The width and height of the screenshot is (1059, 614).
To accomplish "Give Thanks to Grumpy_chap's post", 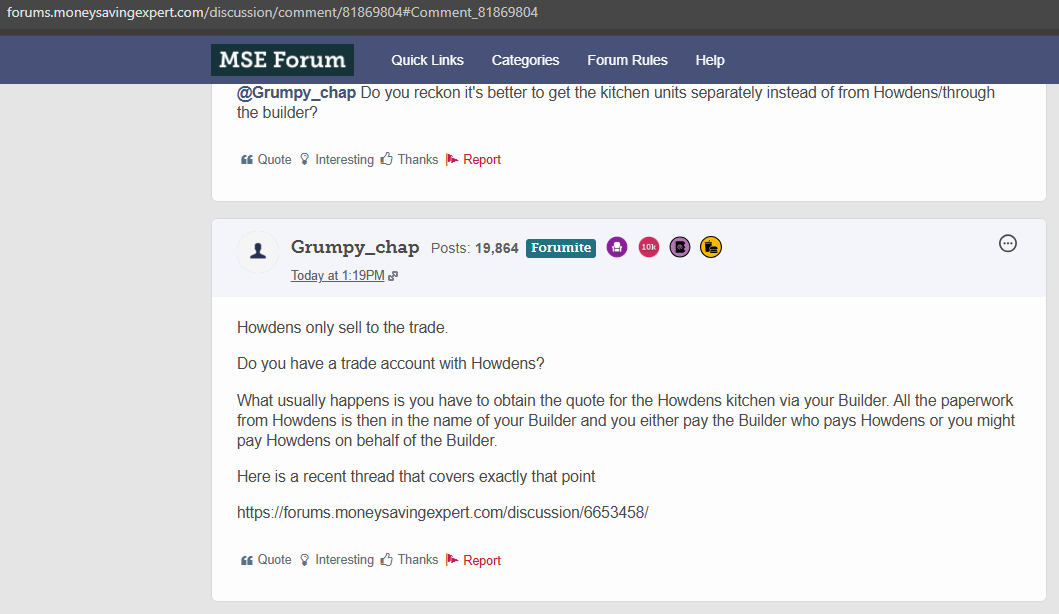I will (409, 560).
